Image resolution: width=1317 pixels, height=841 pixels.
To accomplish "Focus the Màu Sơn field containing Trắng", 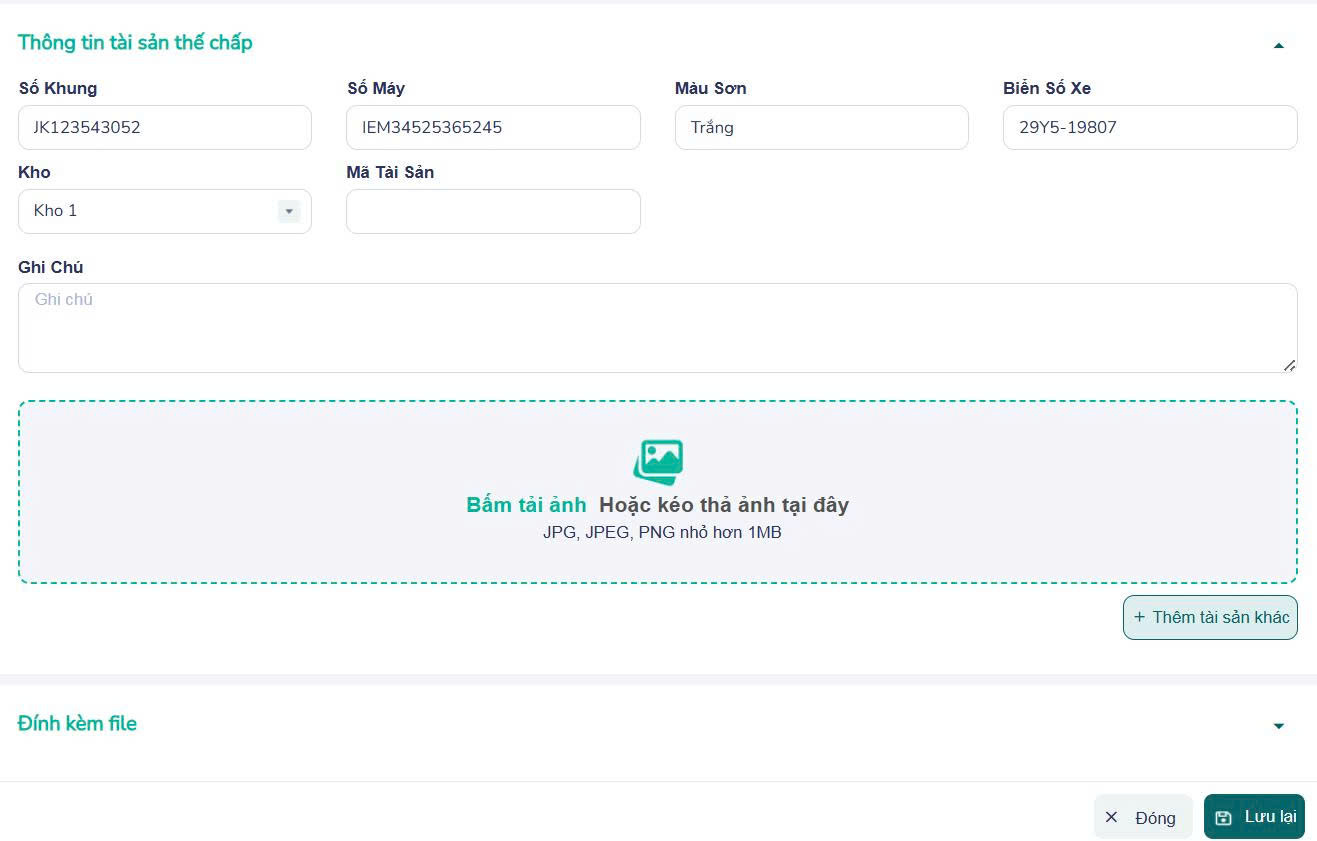I will point(821,127).
